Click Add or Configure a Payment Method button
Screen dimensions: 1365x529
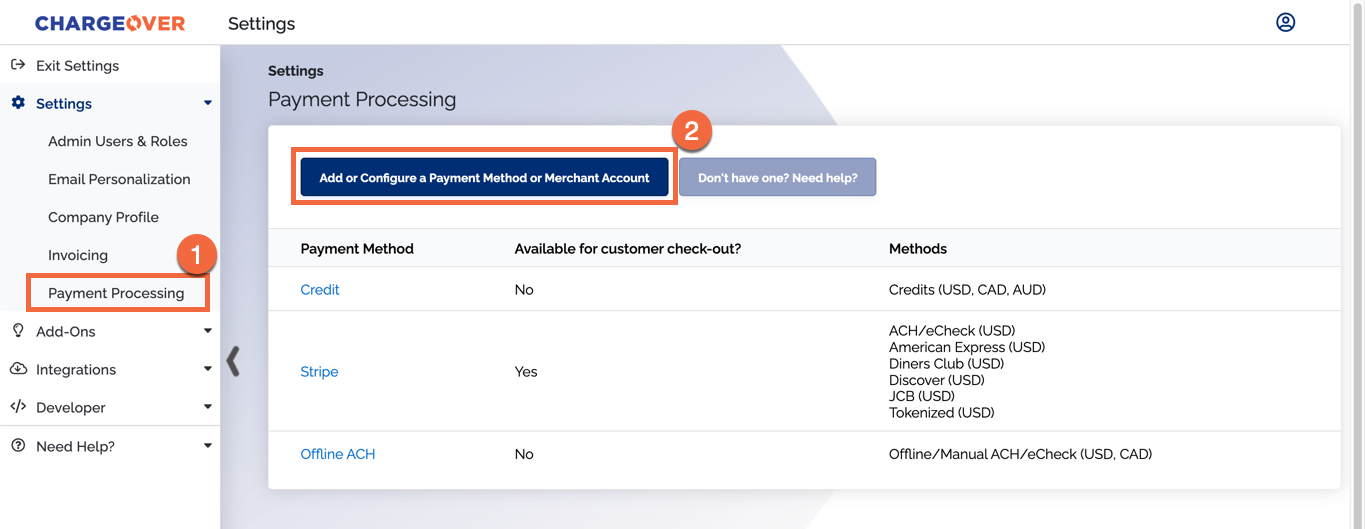tap(484, 177)
